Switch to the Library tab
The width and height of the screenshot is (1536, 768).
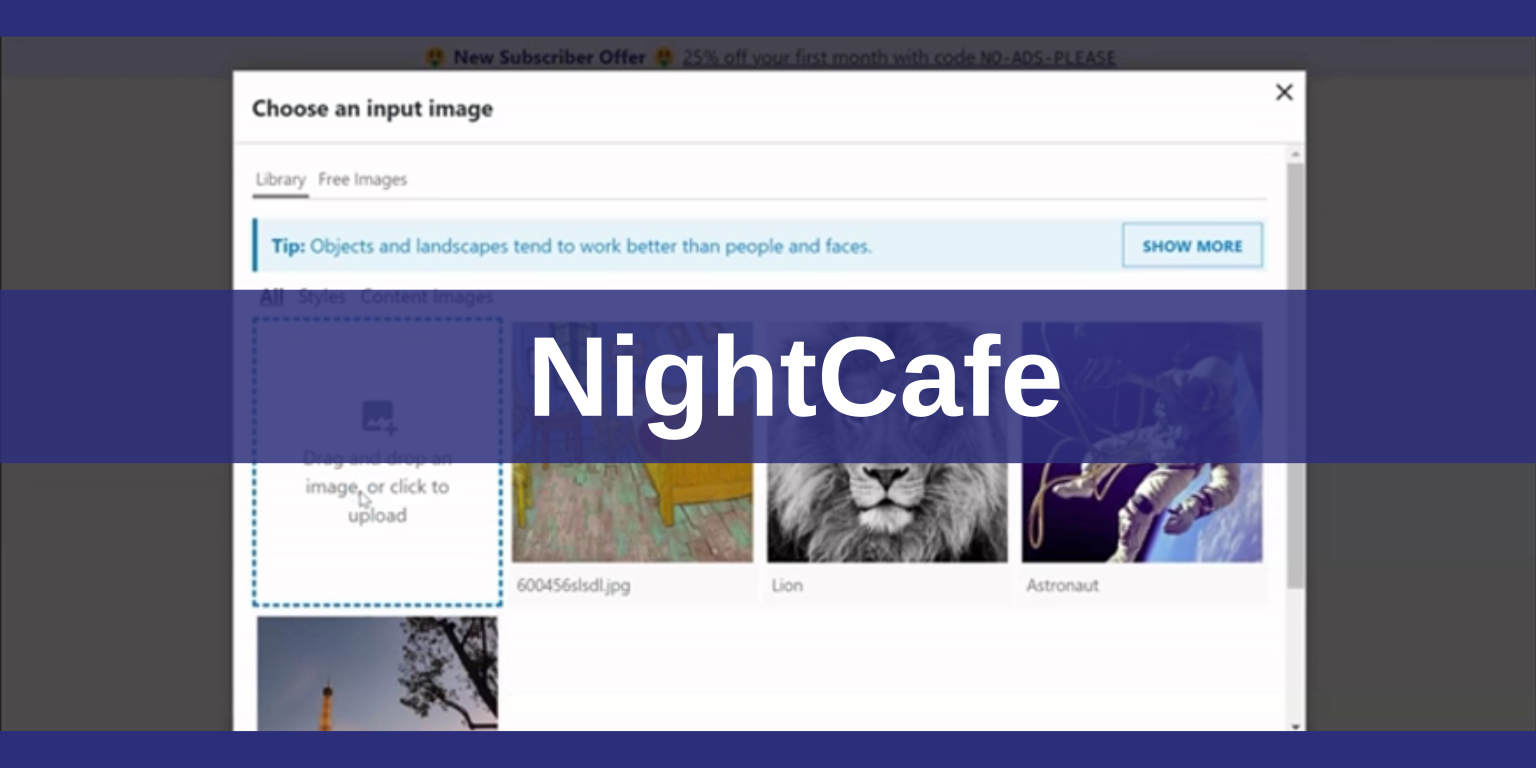pyautogui.click(x=280, y=180)
